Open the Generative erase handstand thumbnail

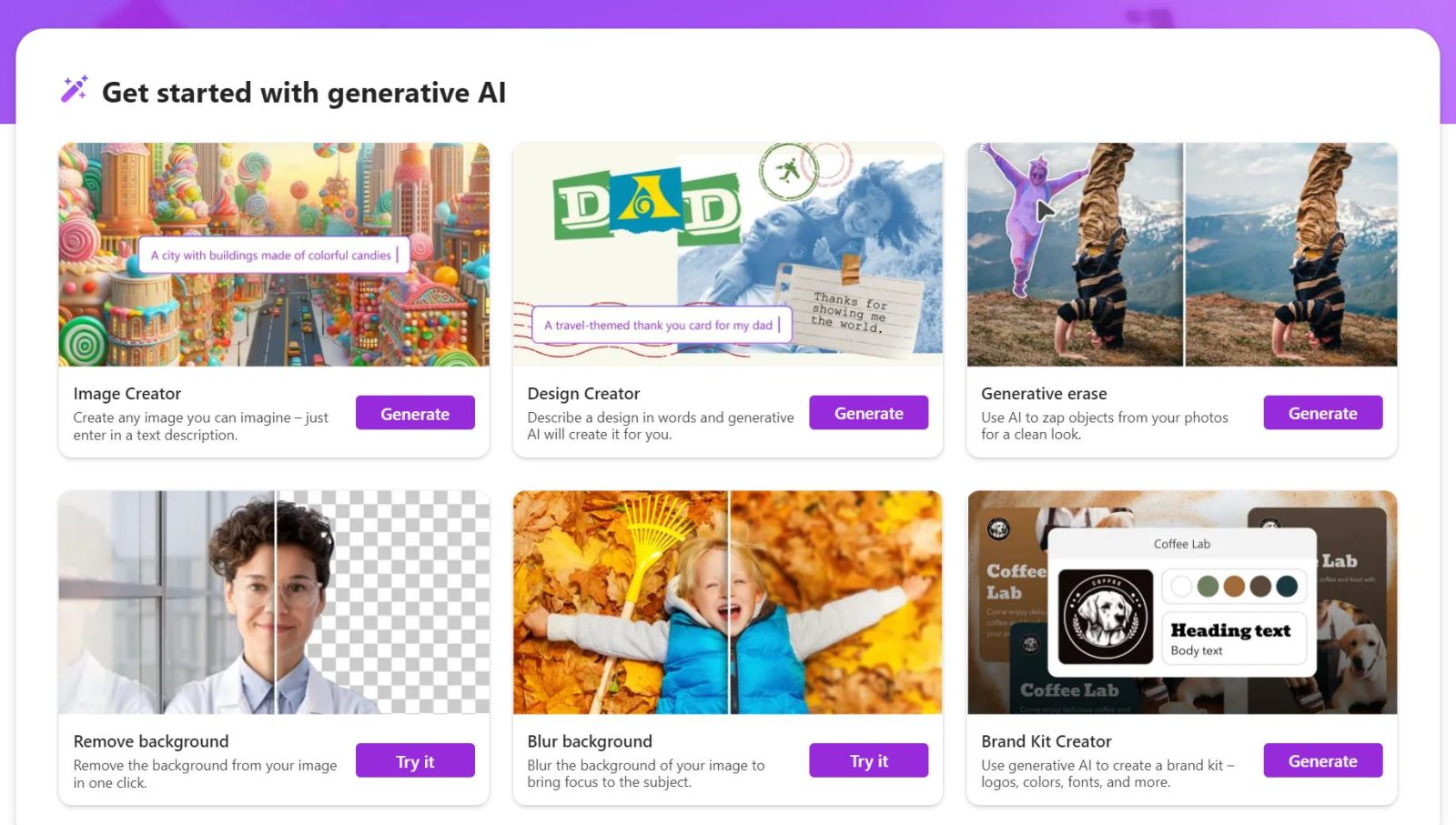point(1182,255)
